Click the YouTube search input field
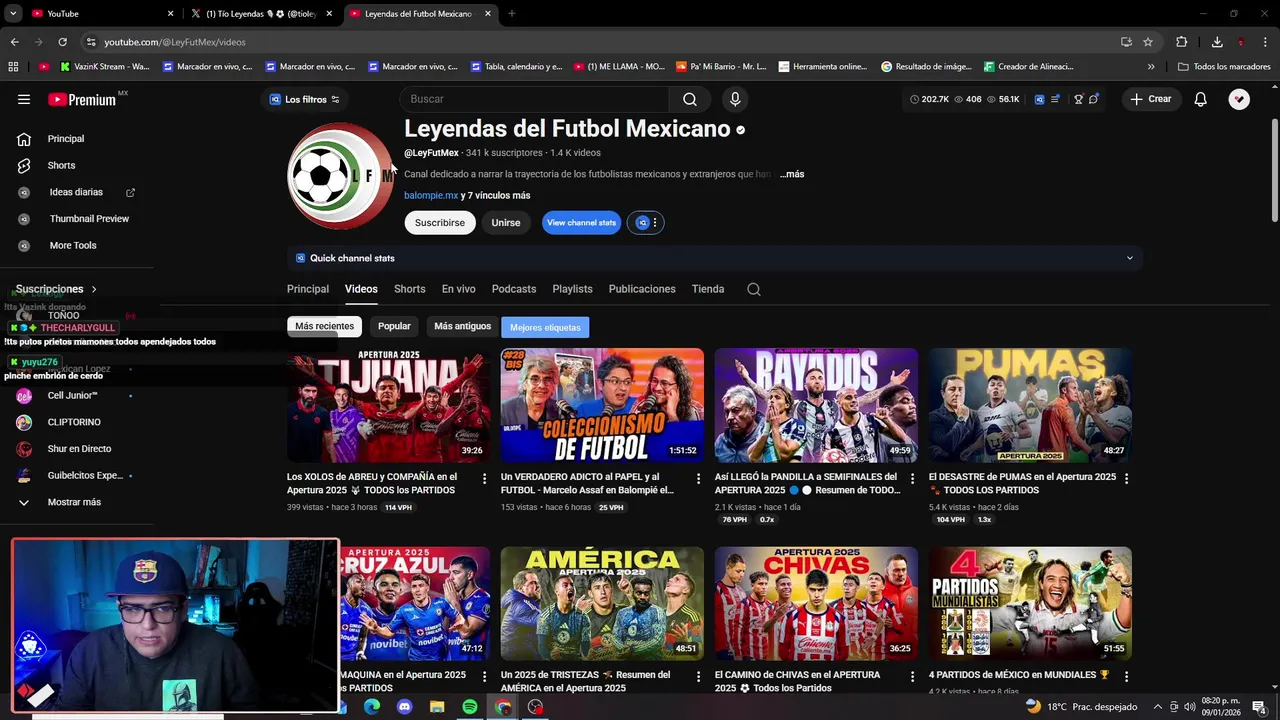 [535, 99]
